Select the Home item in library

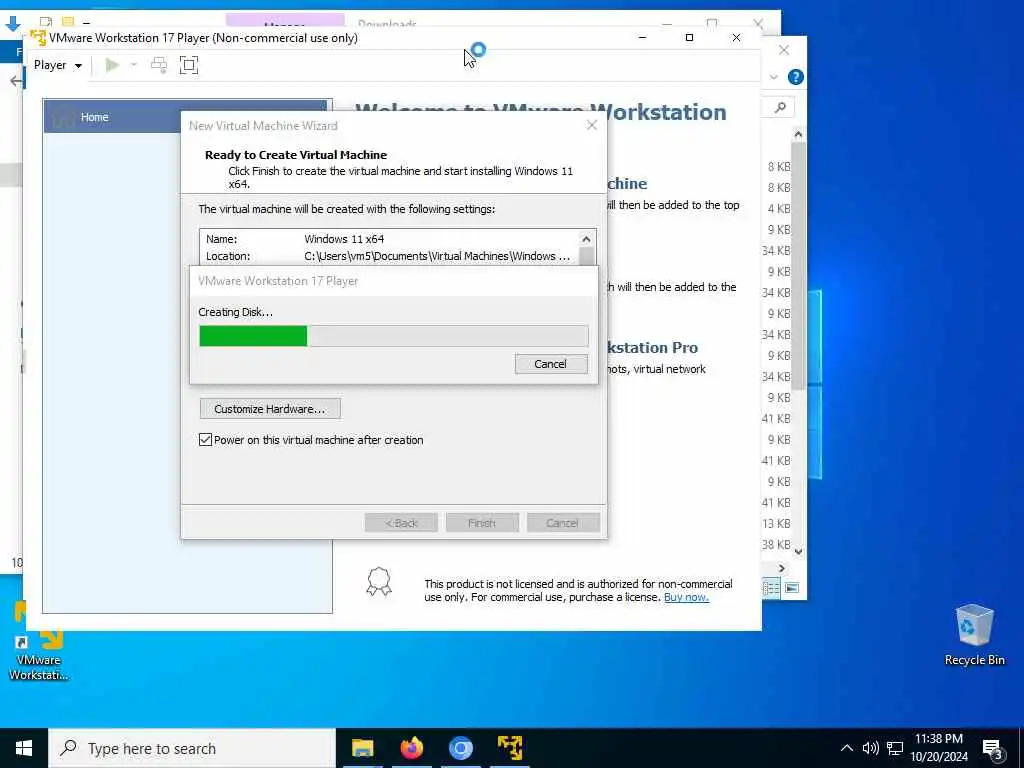pos(185,117)
